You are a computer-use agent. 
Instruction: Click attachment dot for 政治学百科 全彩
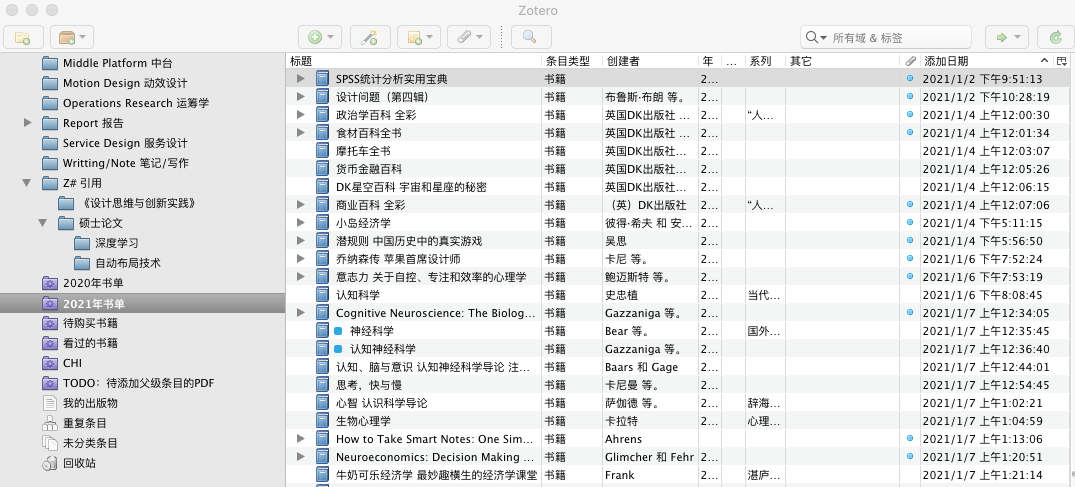click(910, 115)
